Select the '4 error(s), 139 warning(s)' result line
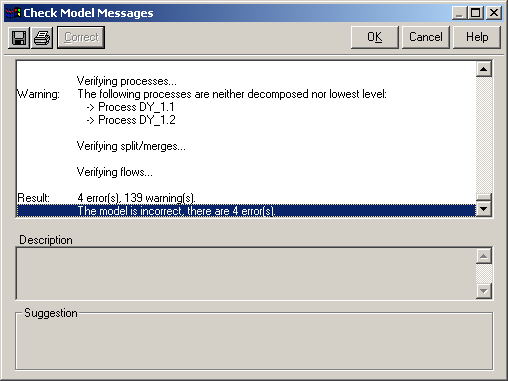 click(136, 198)
